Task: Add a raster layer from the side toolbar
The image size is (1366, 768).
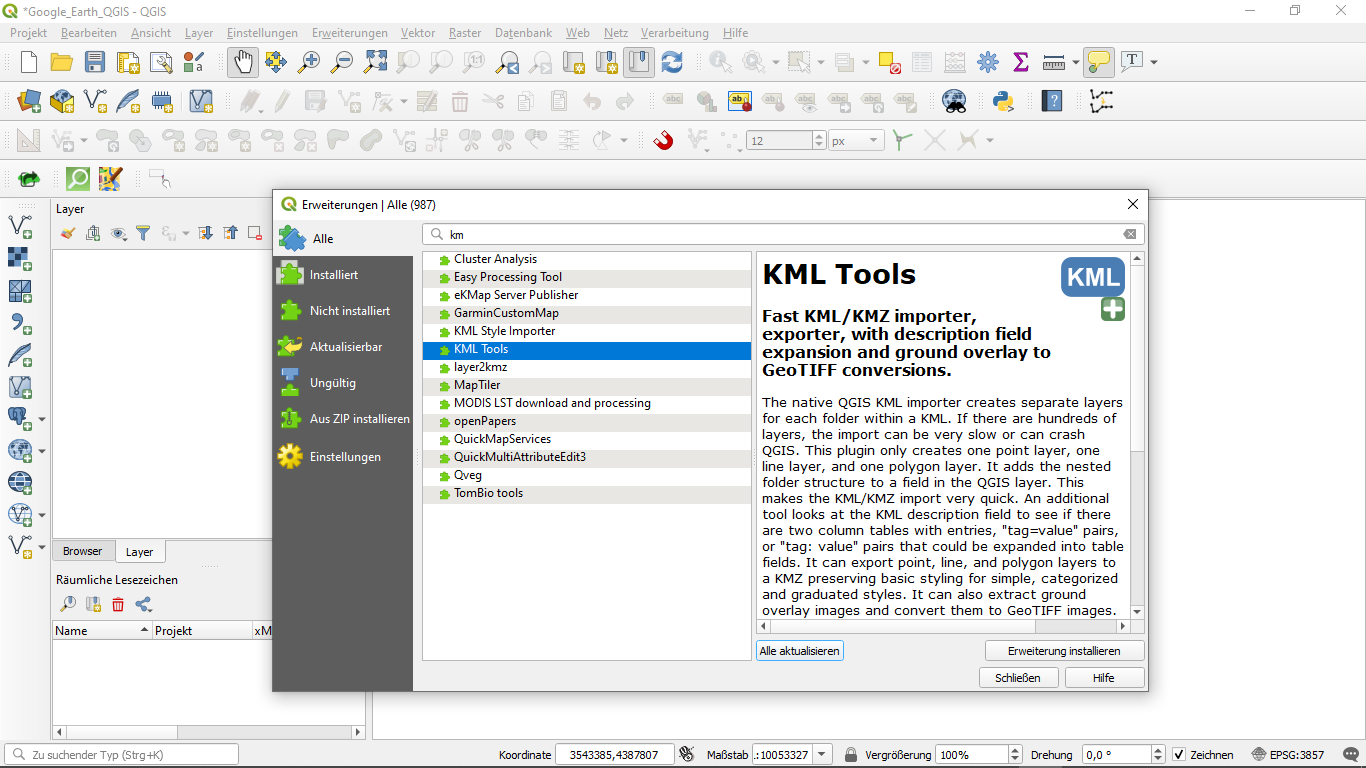Action: pyautogui.click(x=20, y=259)
